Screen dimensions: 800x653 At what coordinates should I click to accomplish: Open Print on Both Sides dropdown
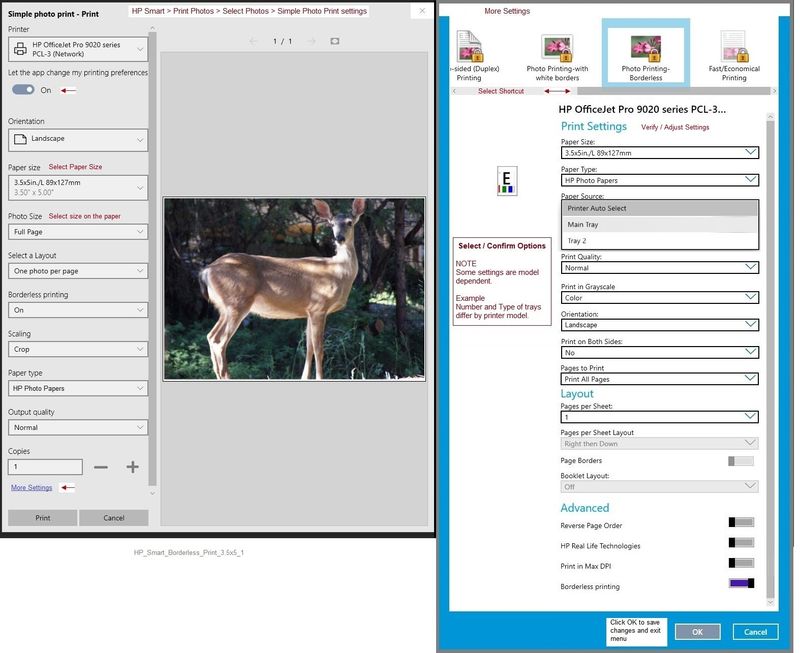(660, 353)
